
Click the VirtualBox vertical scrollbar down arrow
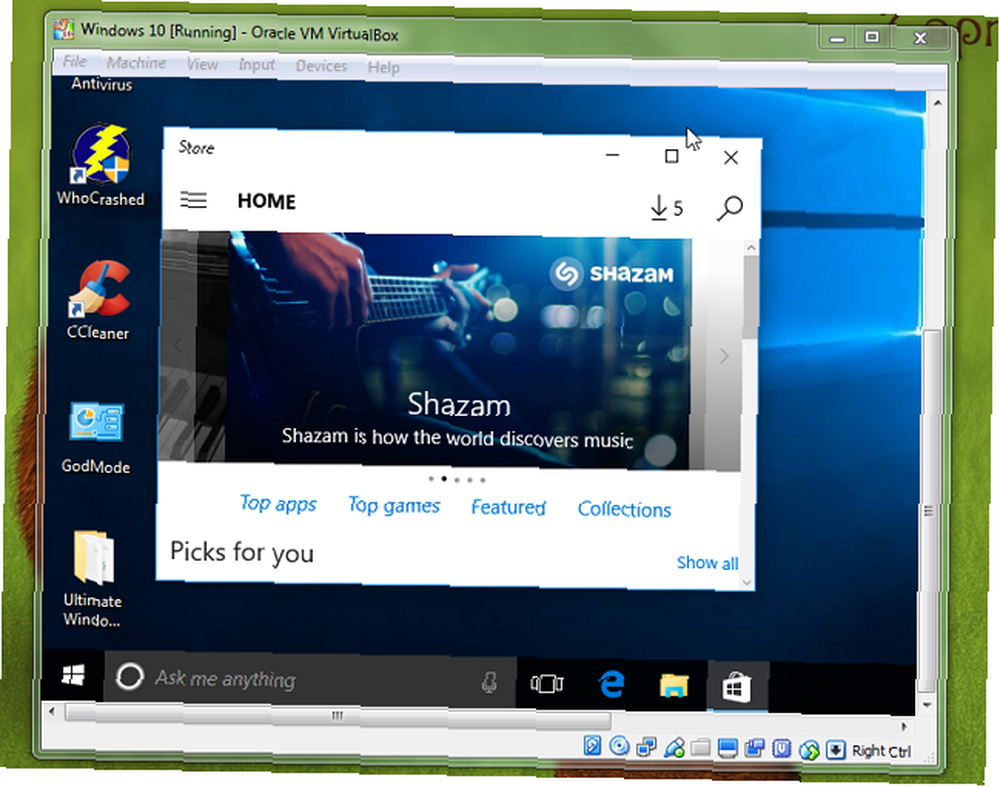coord(928,705)
